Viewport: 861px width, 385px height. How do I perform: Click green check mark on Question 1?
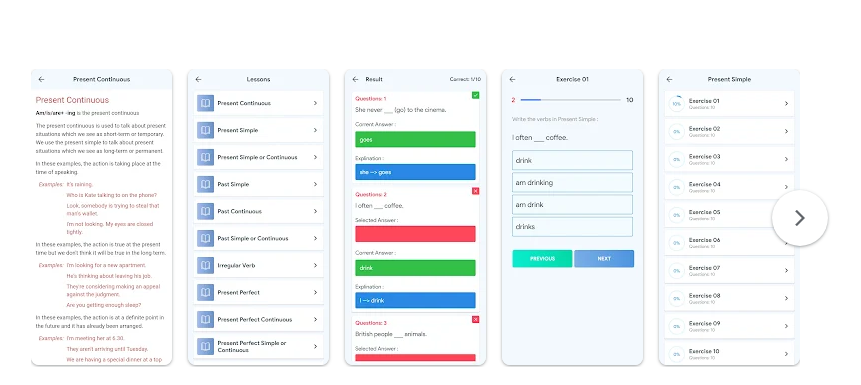(x=475, y=95)
